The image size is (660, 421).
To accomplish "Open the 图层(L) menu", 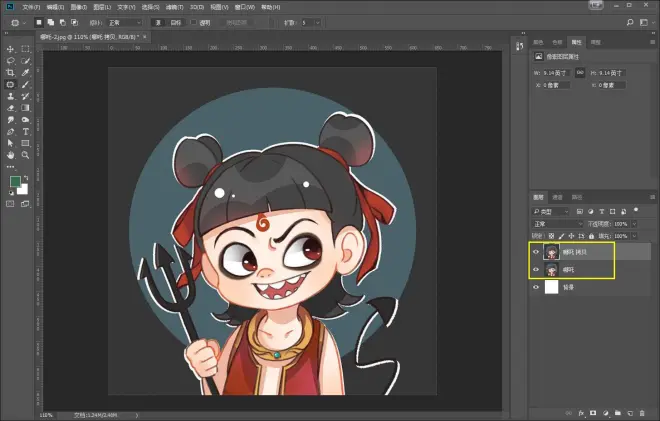I will click(102, 7).
